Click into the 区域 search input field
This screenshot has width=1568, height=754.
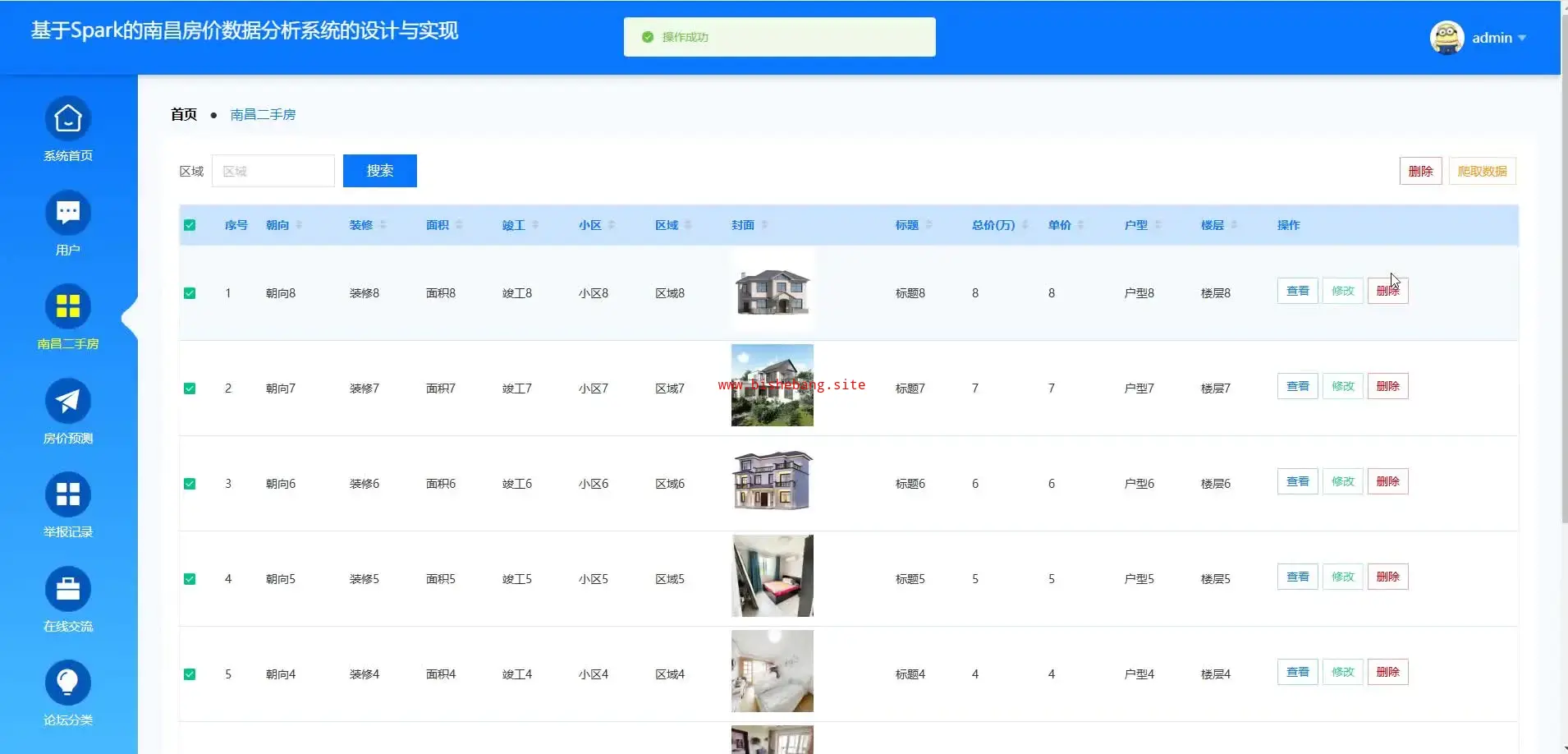pyautogui.click(x=273, y=171)
